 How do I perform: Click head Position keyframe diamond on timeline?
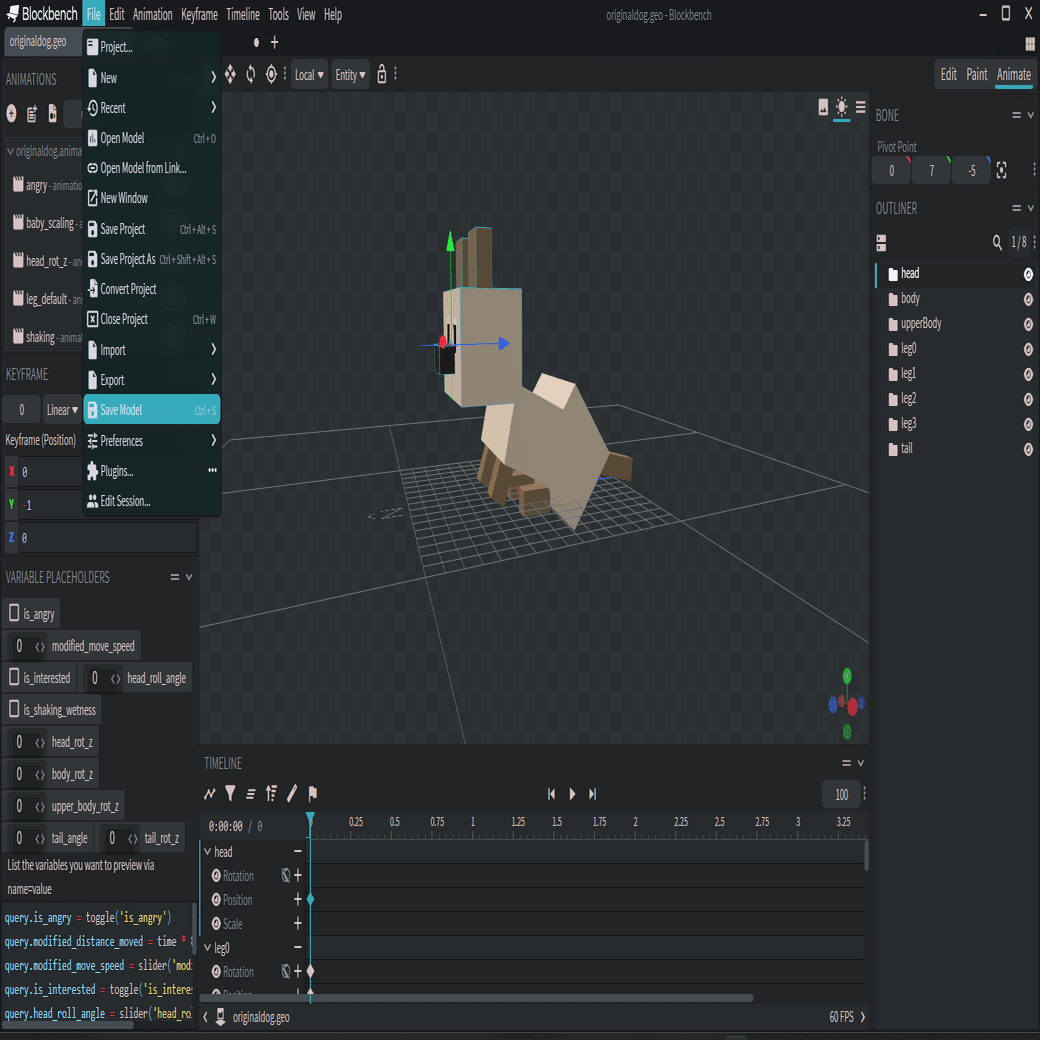310,899
